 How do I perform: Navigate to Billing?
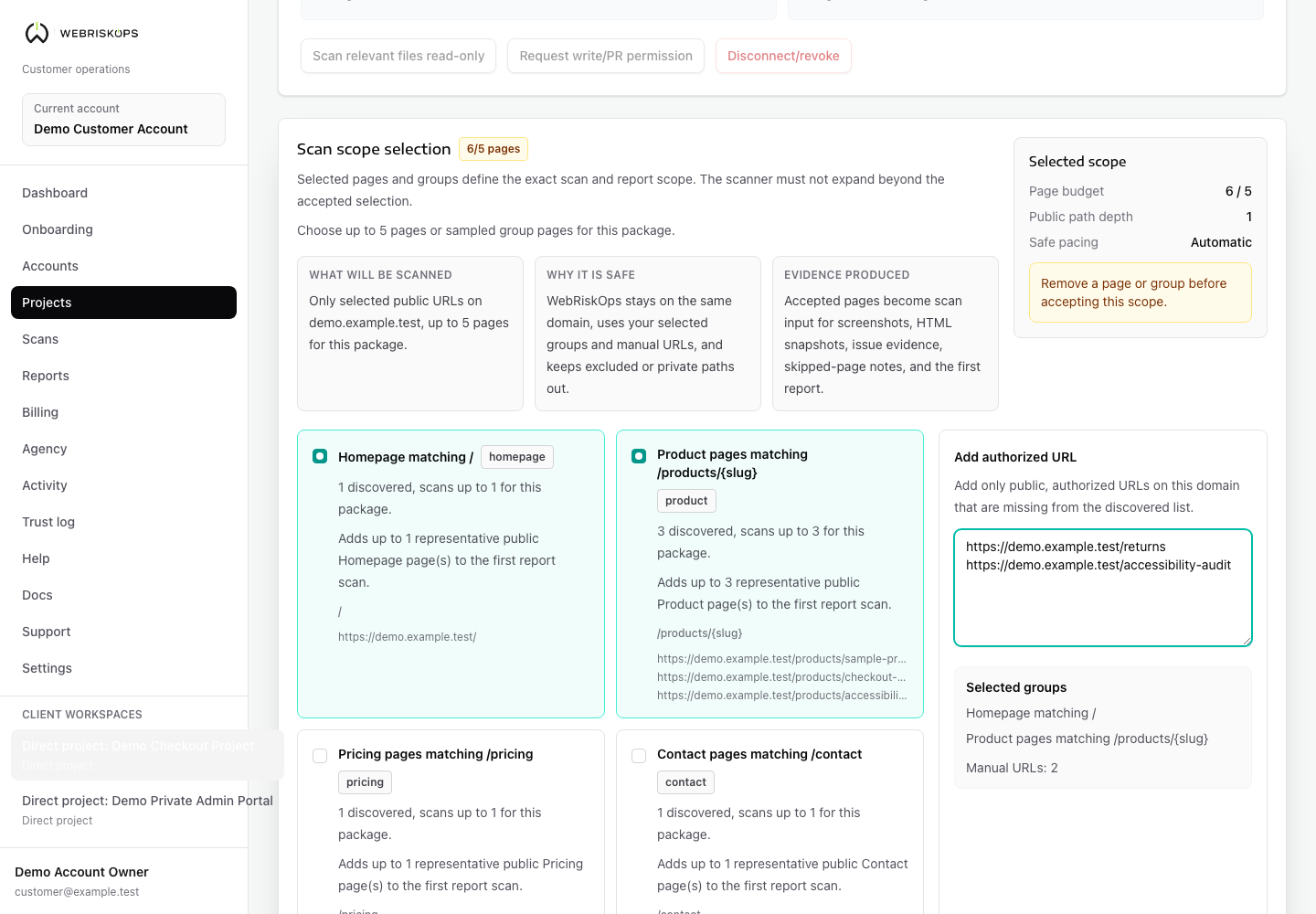tap(123, 412)
